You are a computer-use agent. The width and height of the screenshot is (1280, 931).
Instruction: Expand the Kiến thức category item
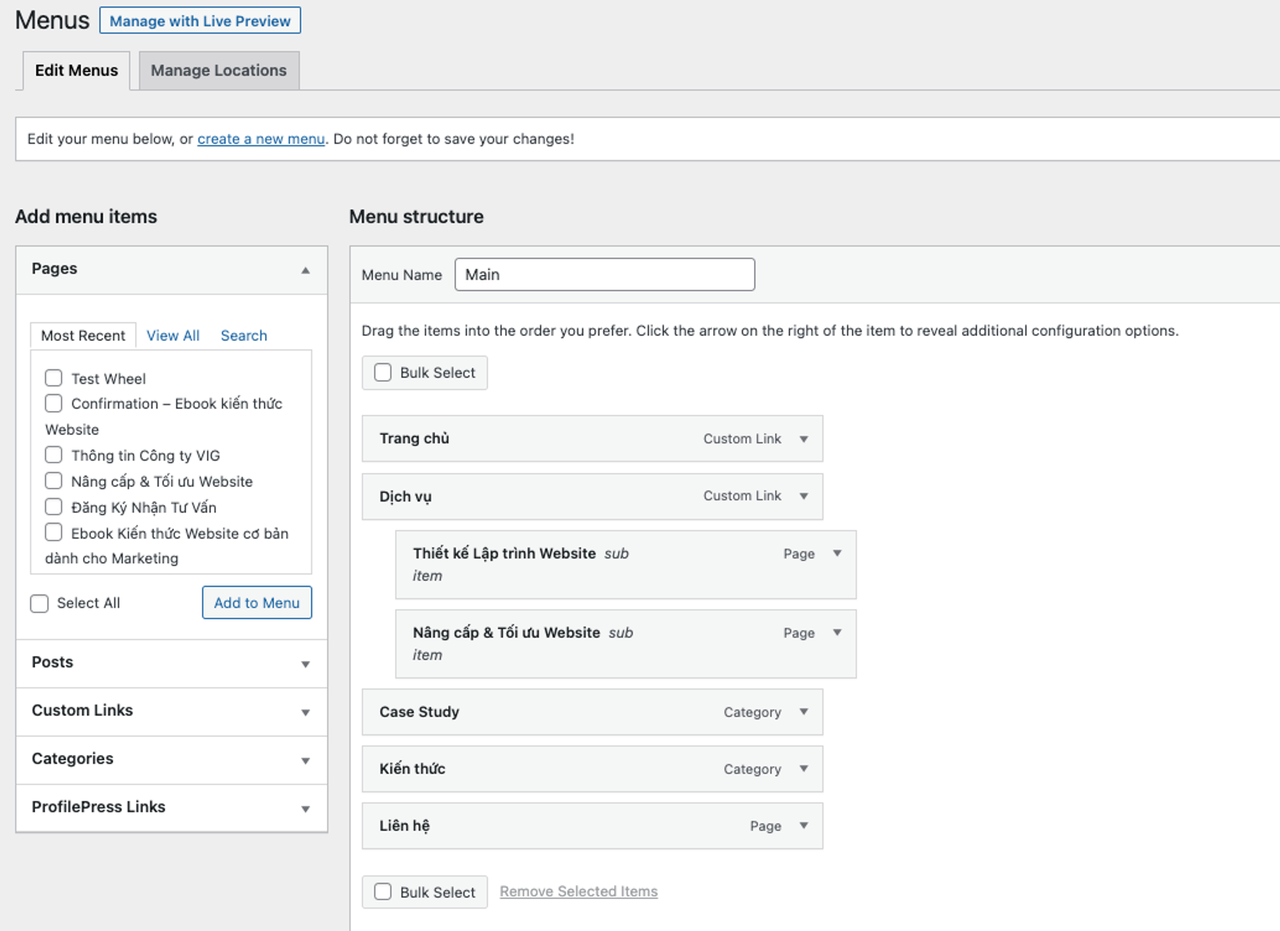pyautogui.click(x=803, y=769)
